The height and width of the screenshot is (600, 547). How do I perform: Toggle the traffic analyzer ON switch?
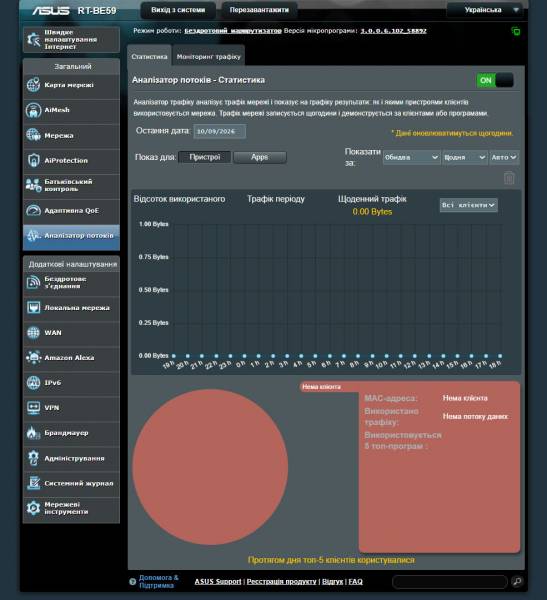495,80
